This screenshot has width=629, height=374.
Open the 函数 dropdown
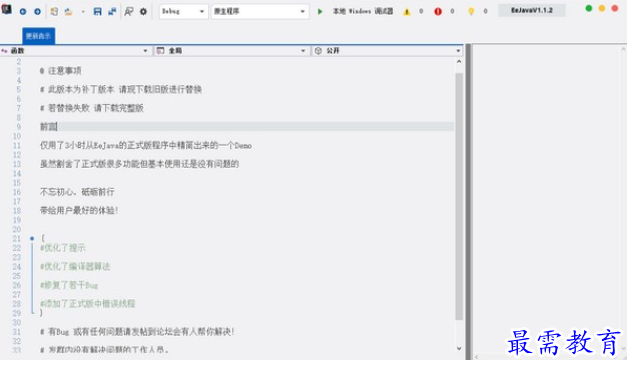[x=75, y=51]
